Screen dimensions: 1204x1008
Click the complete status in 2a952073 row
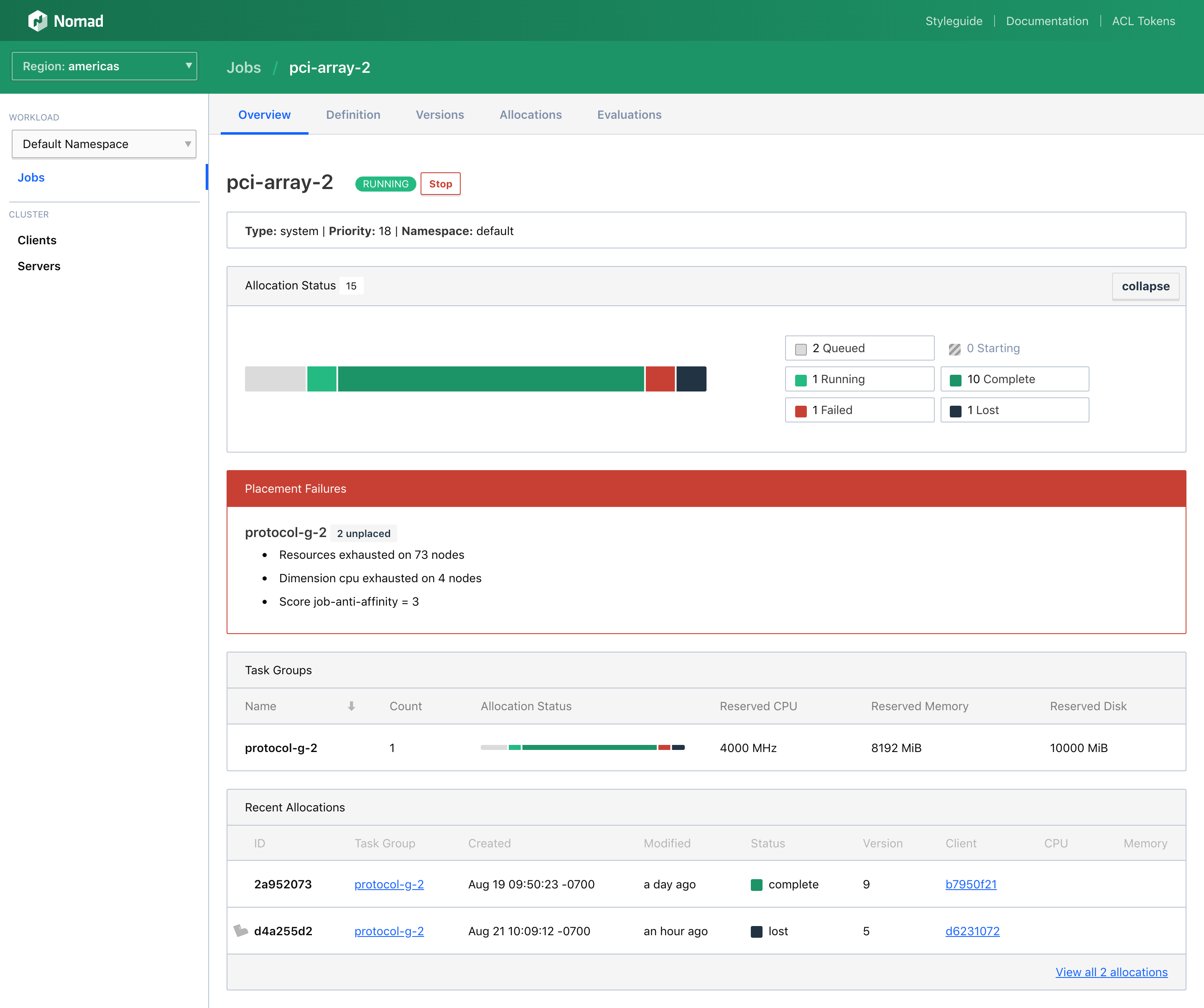(784, 884)
